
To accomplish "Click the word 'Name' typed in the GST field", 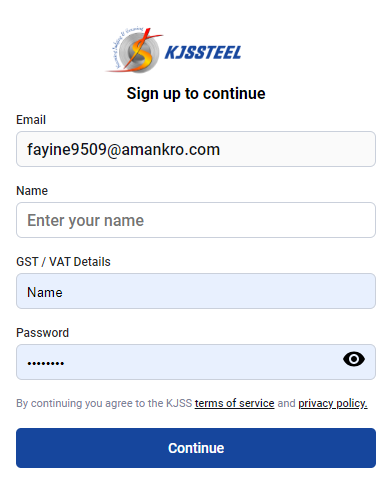I will click(45, 292).
